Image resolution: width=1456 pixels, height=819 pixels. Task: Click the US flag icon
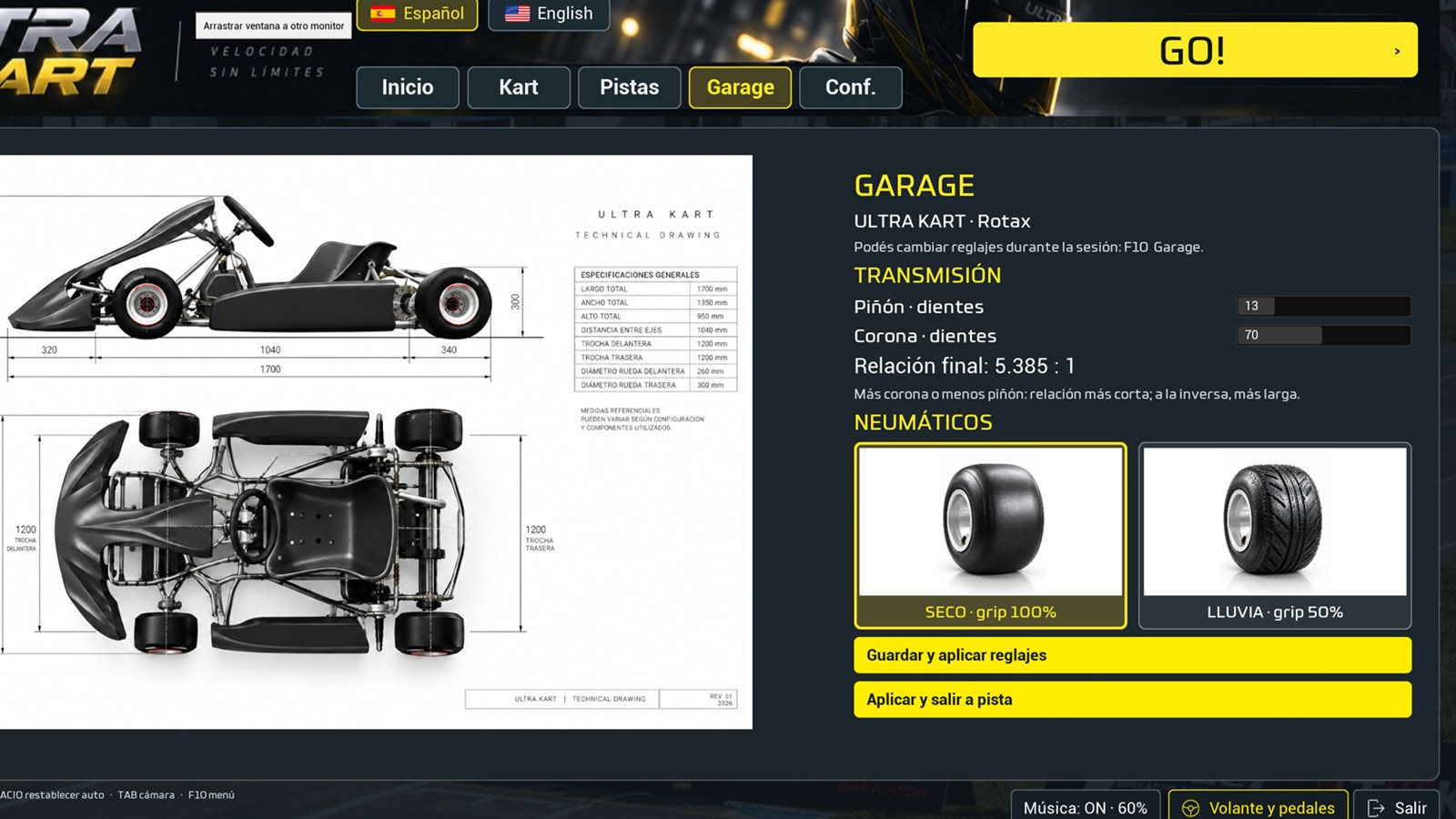518,14
